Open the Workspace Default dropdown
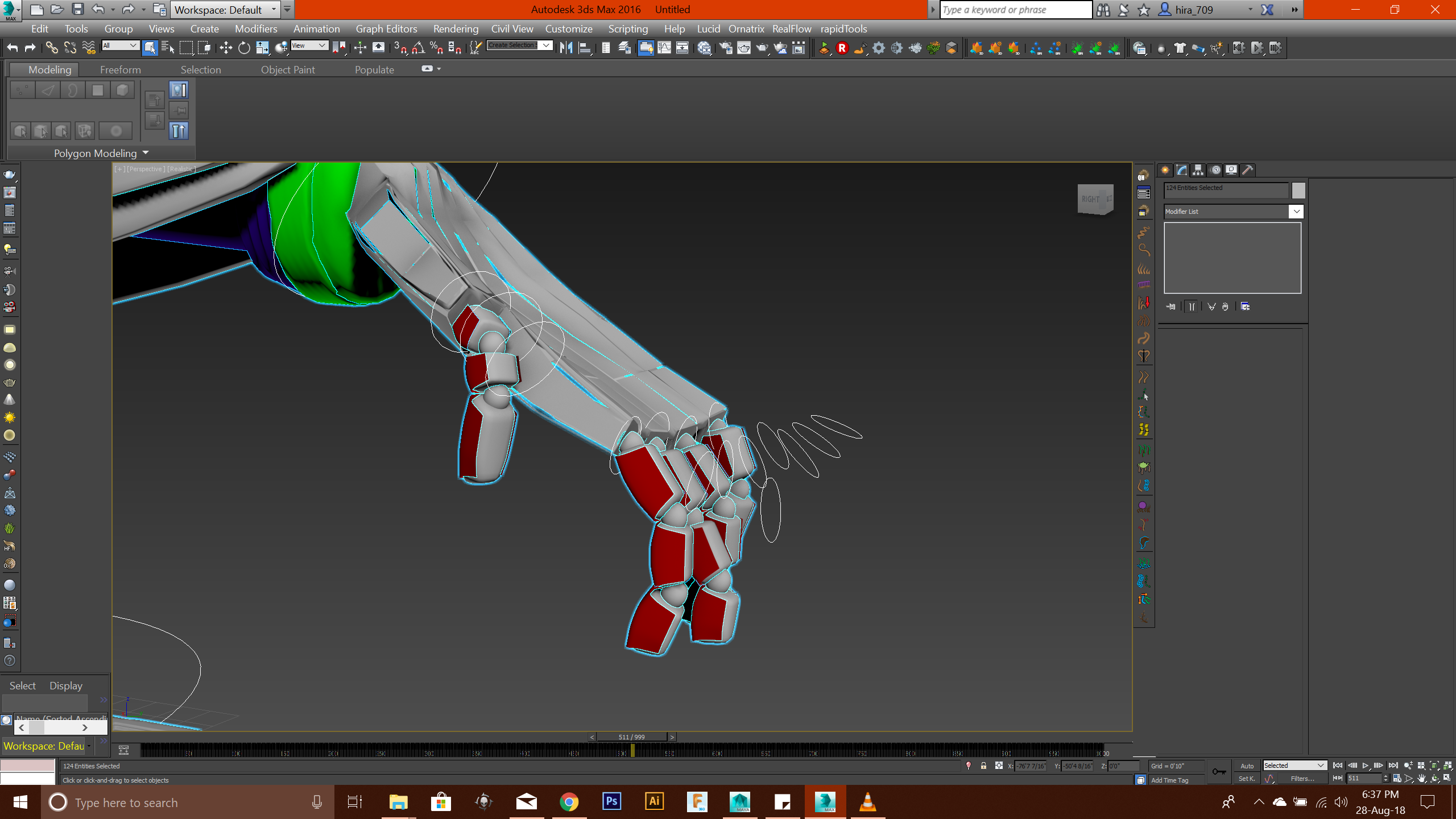This screenshot has height=819, width=1456. click(x=225, y=10)
